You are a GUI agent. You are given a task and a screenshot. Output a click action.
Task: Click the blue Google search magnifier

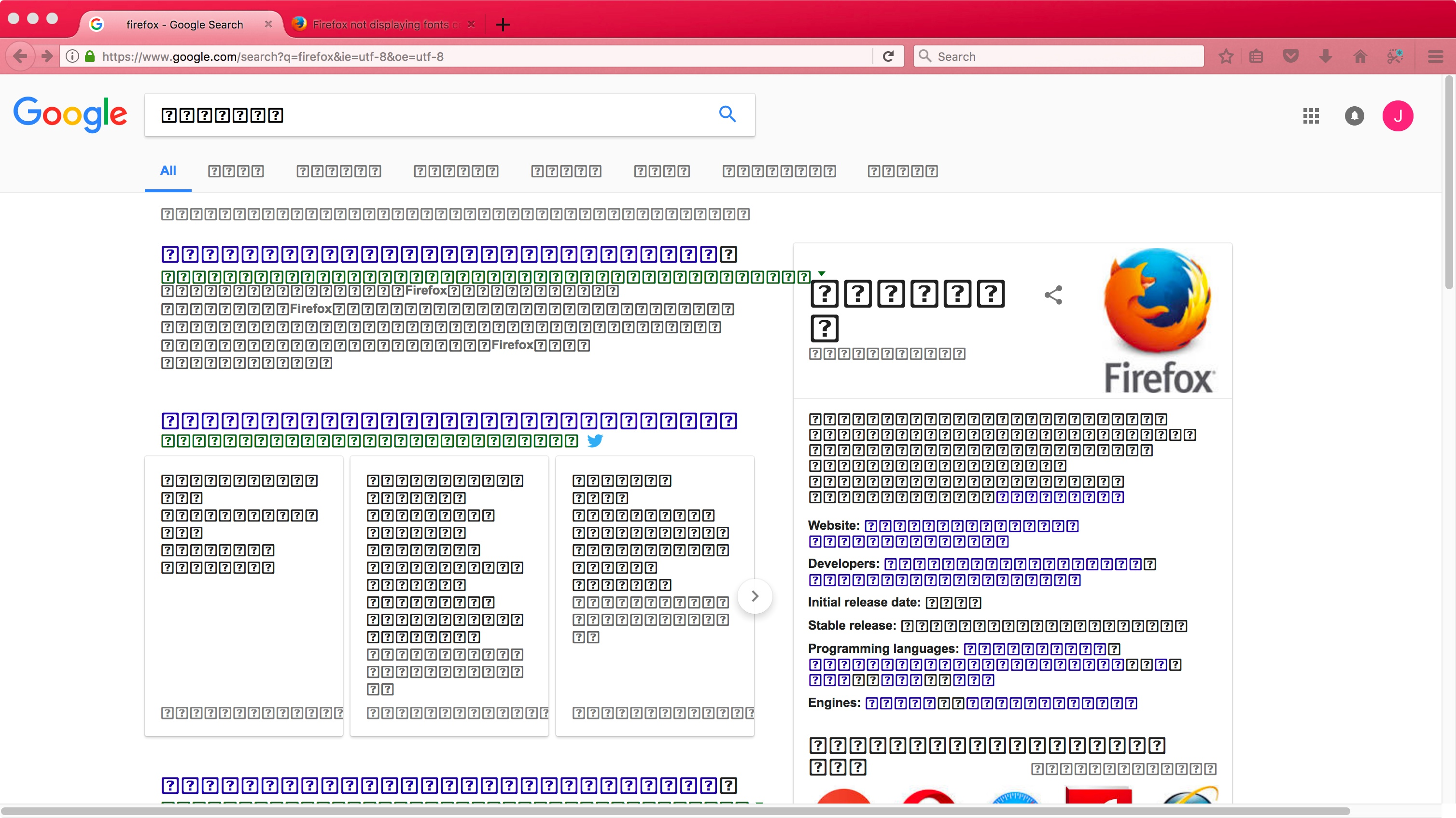pos(727,114)
